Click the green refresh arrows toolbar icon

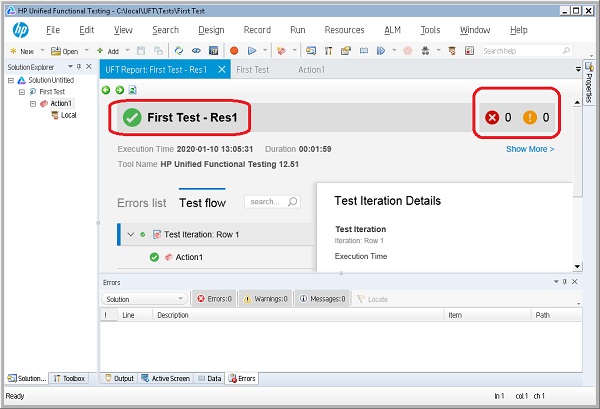point(179,51)
